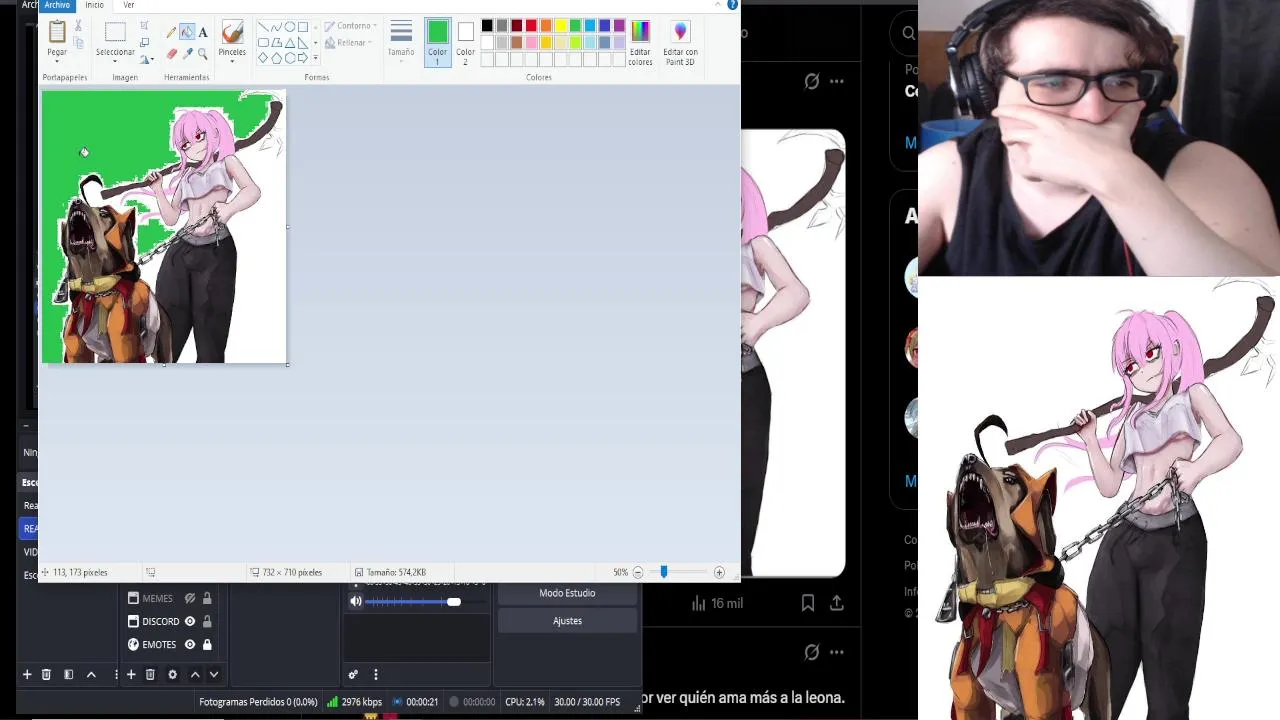Bookmark the post in the browser
The height and width of the screenshot is (720, 1280).
(x=808, y=603)
